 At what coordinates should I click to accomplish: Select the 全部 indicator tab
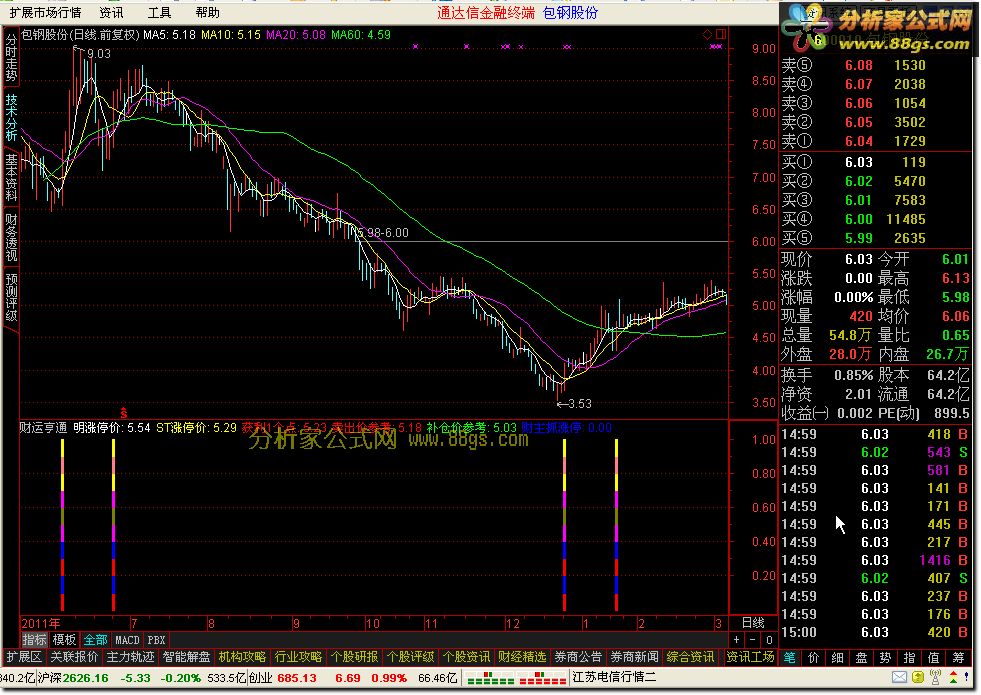[95, 640]
